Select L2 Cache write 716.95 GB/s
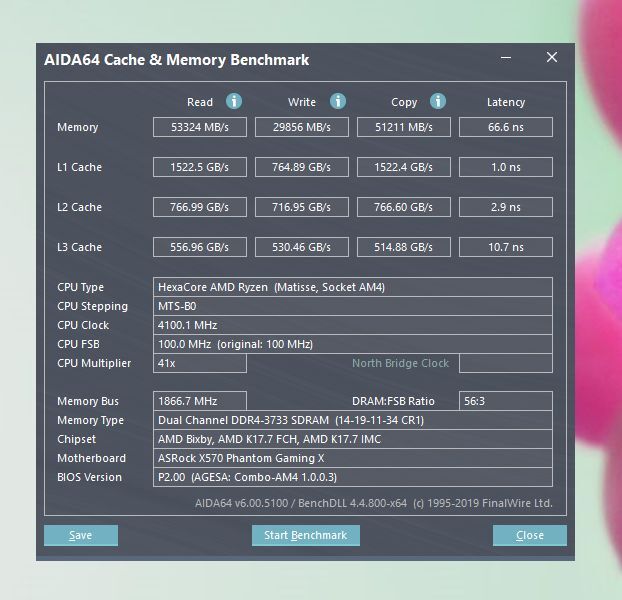This screenshot has height=600, width=622. (302, 207)
